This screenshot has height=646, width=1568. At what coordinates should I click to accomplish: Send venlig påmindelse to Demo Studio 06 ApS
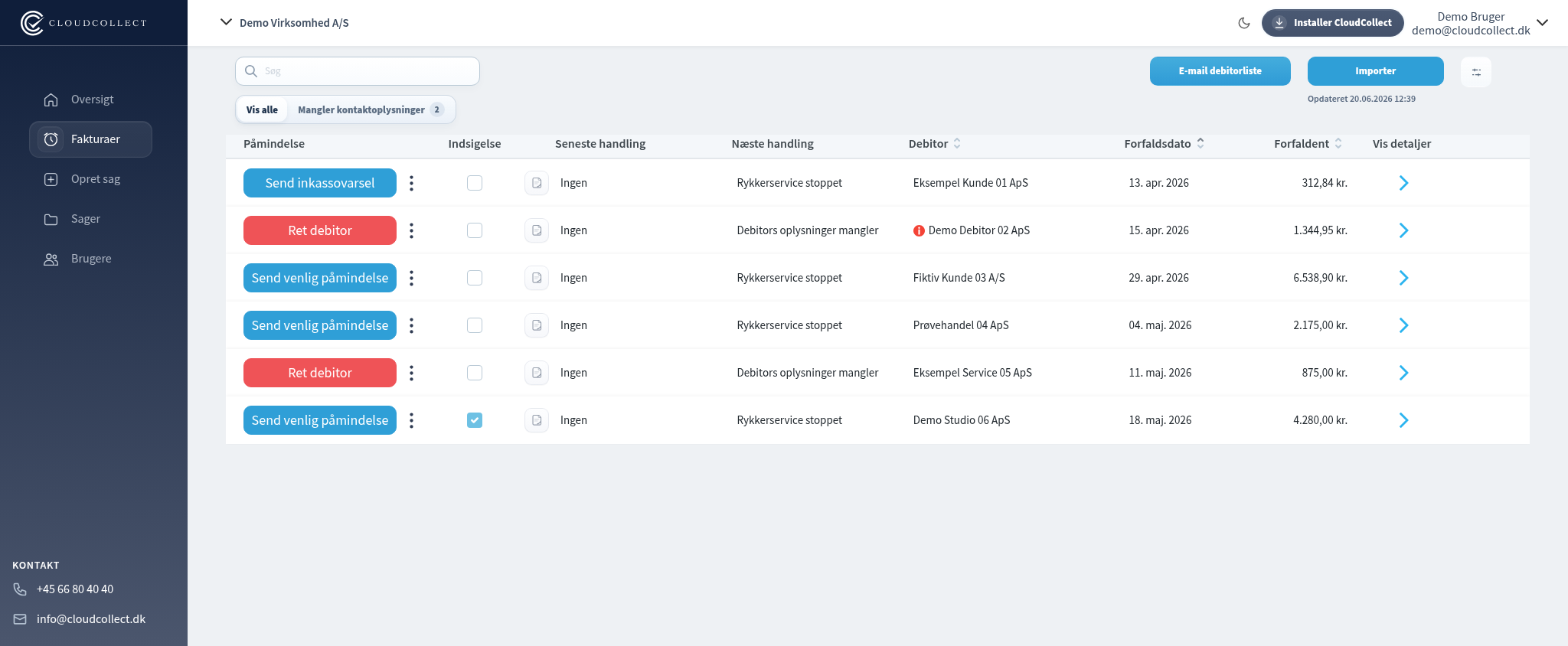[320, 420]
